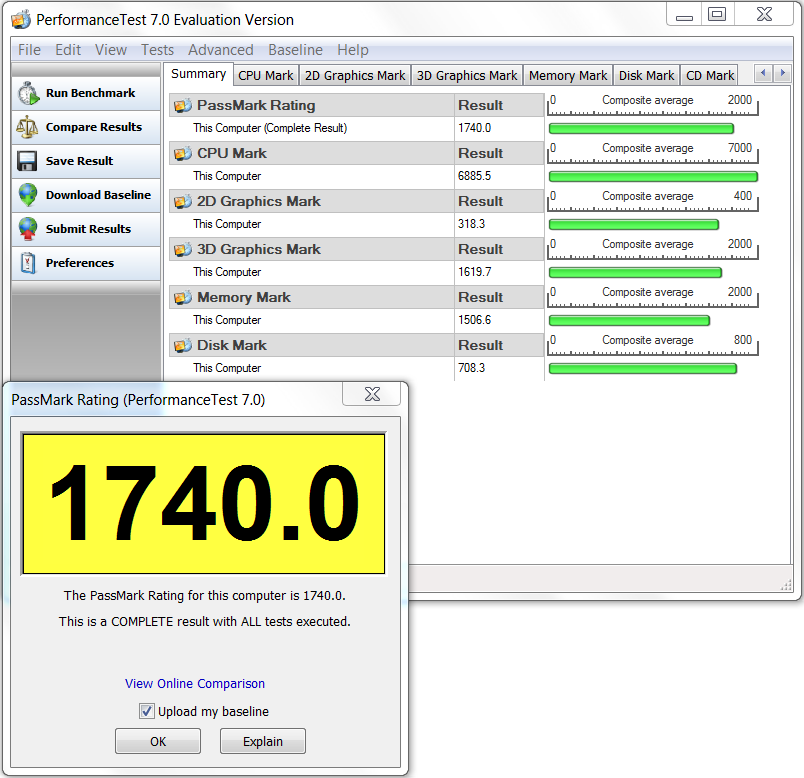Click the Download Baseline button label

98,195
